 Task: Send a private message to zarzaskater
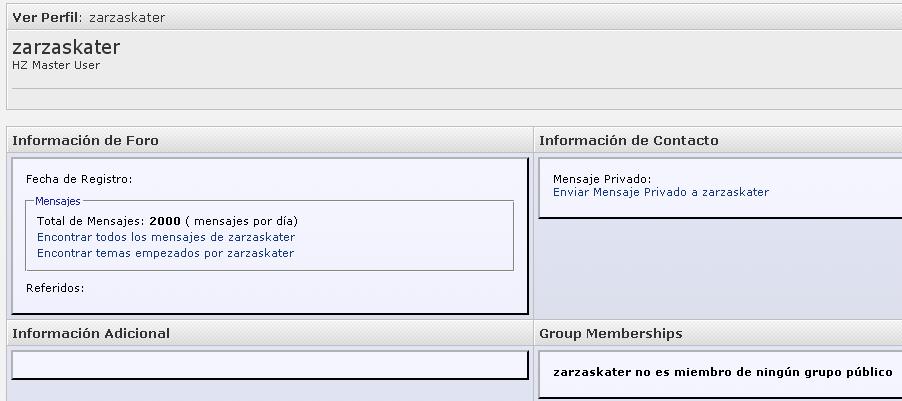660,192
